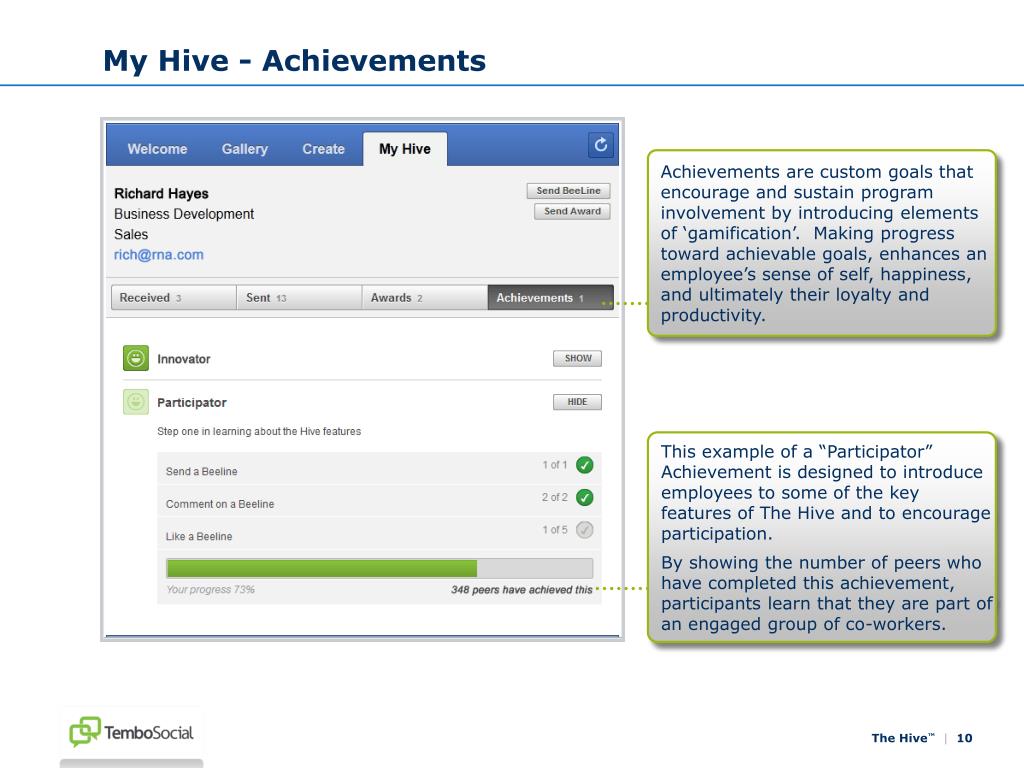Click the Business Development text

click(x=184, y=214)
